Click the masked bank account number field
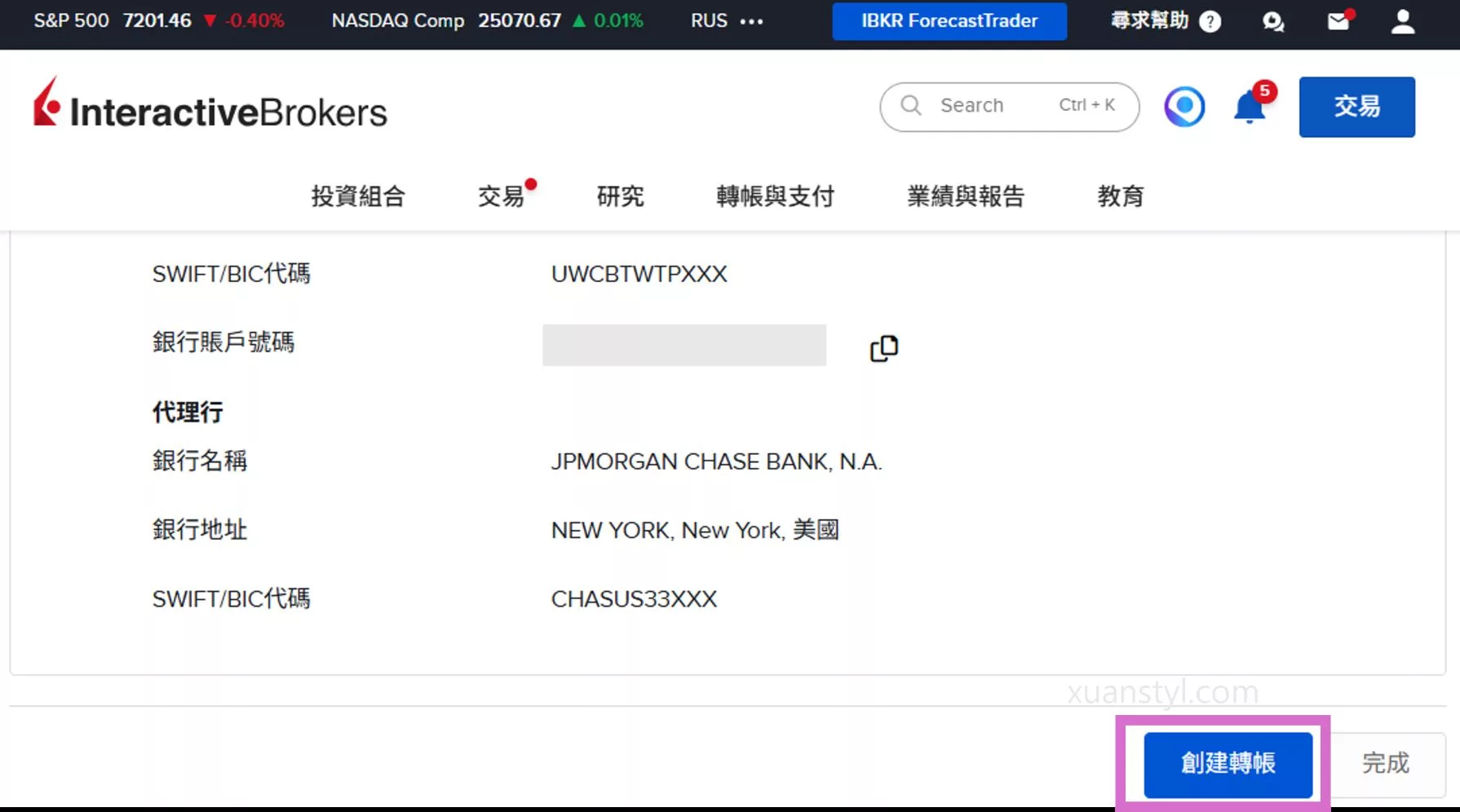The image size is (1460, 812). pos(684,345)
